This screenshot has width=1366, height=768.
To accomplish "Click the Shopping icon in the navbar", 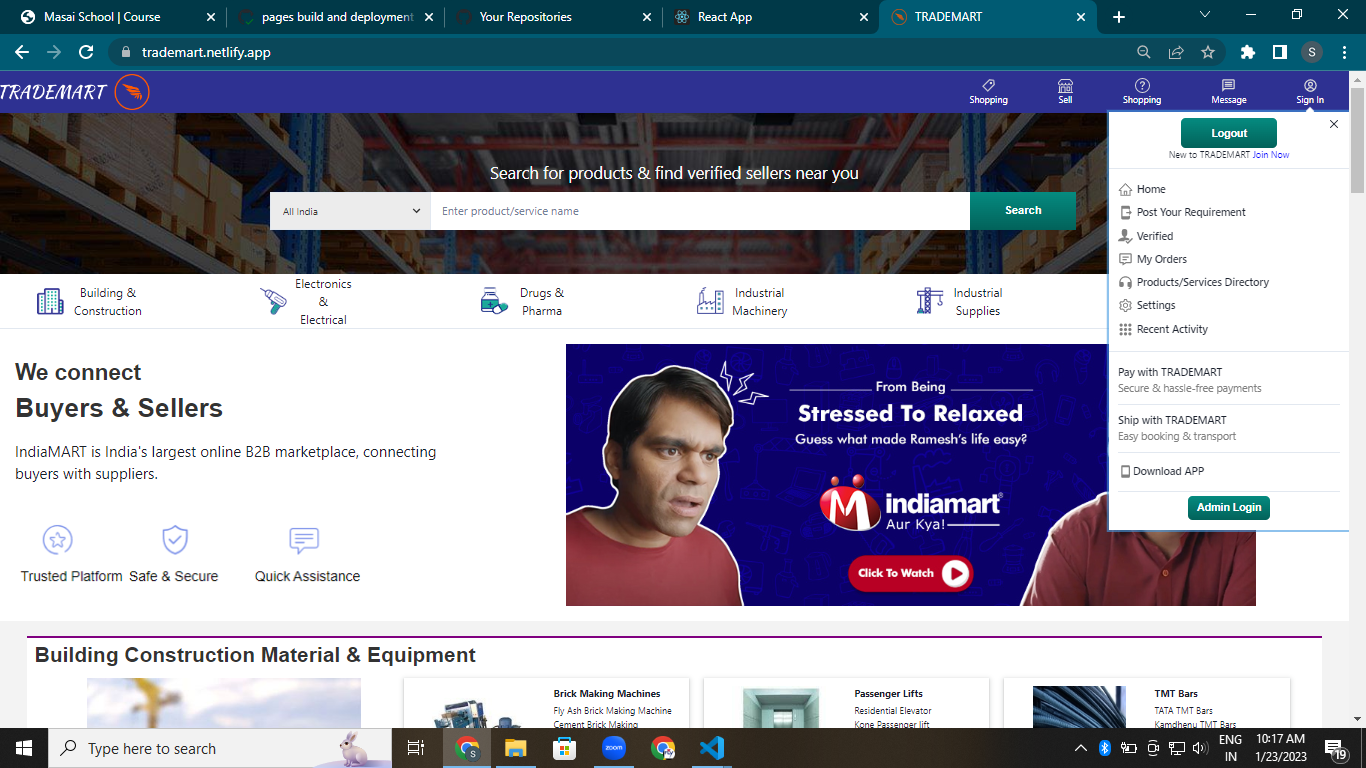I will (x=988, y=89).
